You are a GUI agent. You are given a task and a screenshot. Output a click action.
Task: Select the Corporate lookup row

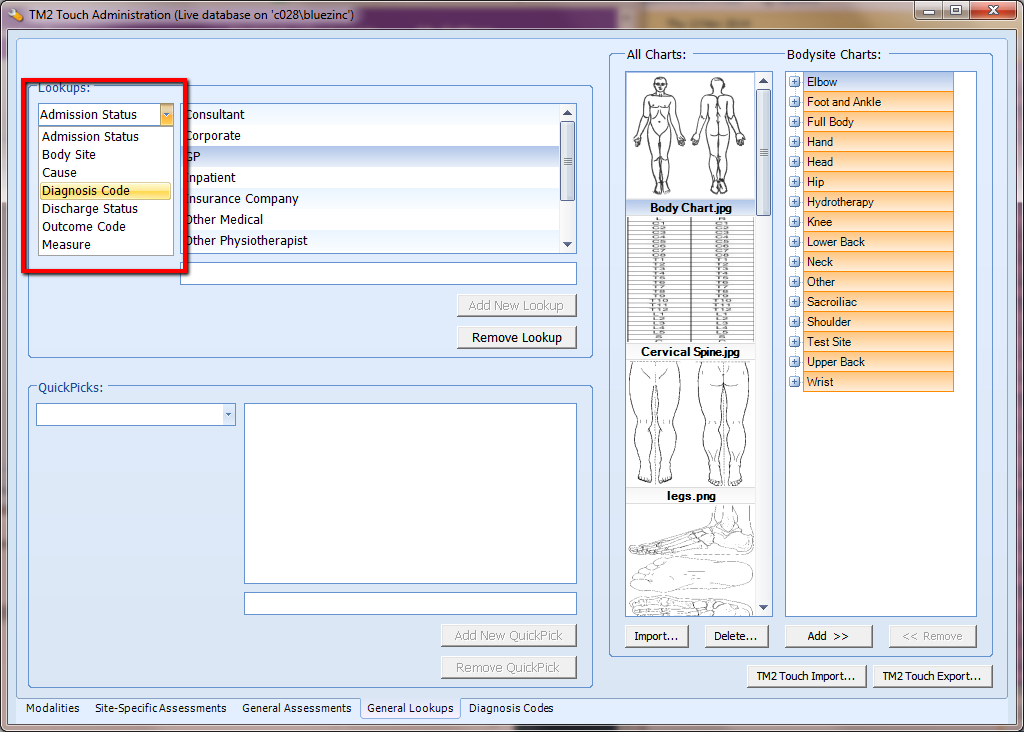370,135
